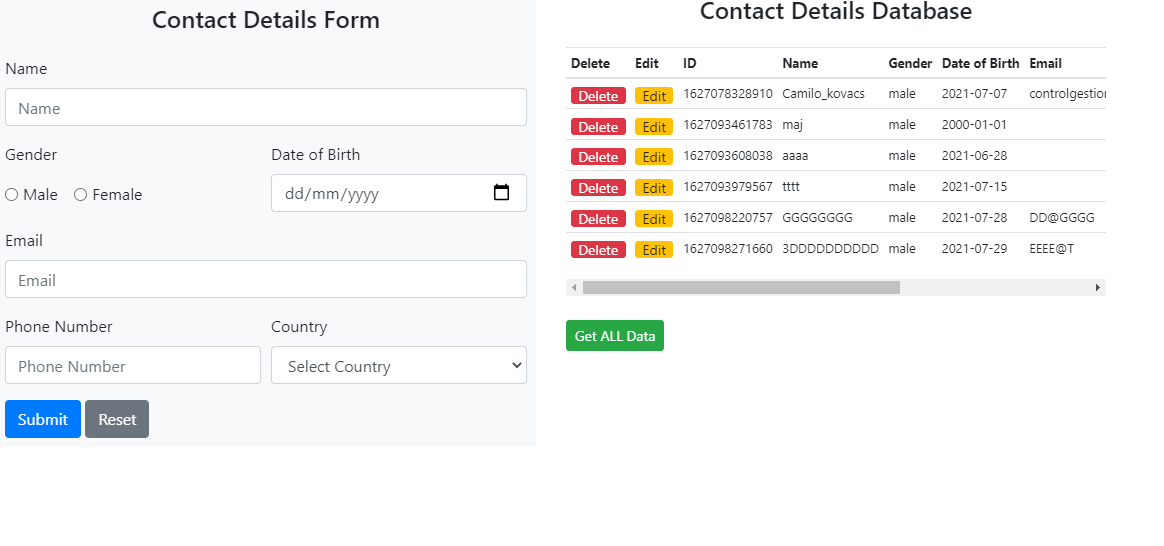The height and width of the screenshot is (546, 1164).
Task: Click the ID 1627093461783 cell
Action: pyautogui.click(x=728, y=125)
